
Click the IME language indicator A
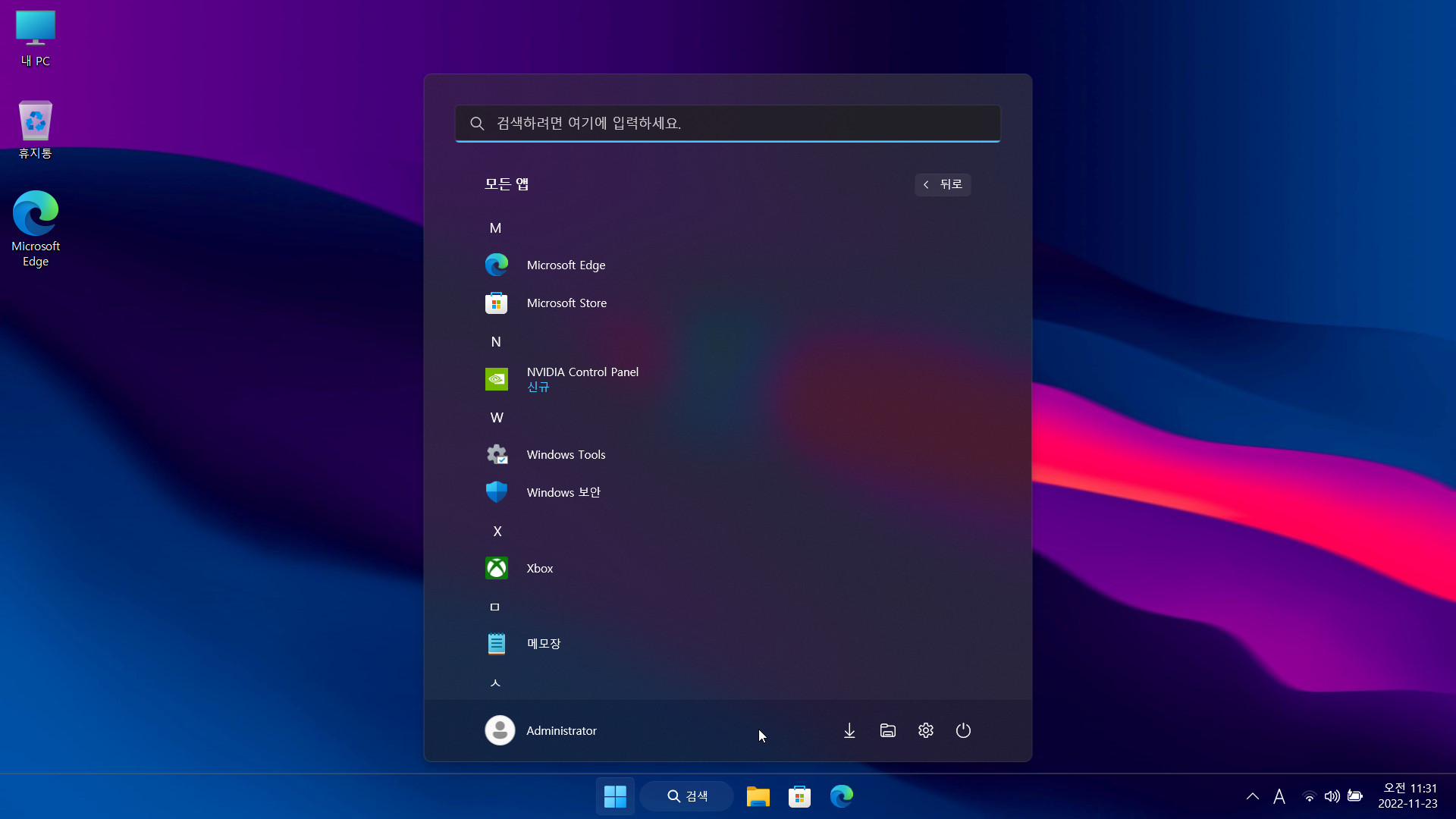coord(1279,796)
